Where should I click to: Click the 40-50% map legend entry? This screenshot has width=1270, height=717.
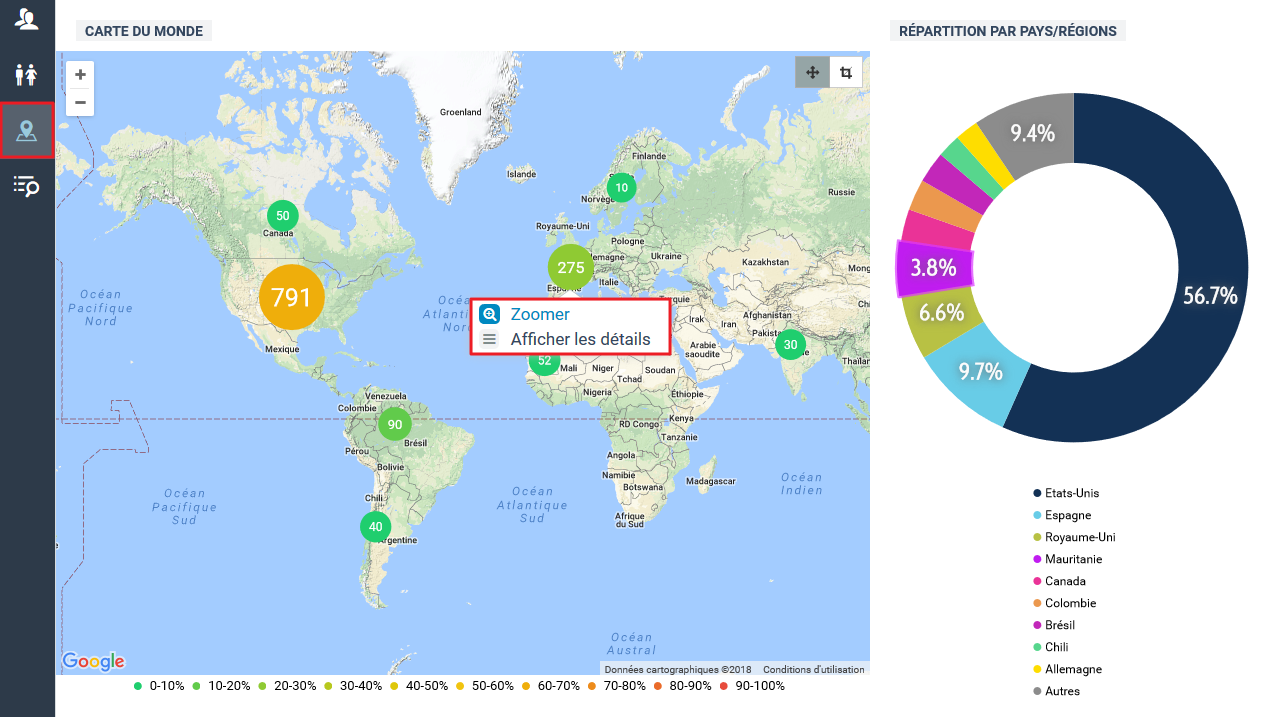[418, 686]
